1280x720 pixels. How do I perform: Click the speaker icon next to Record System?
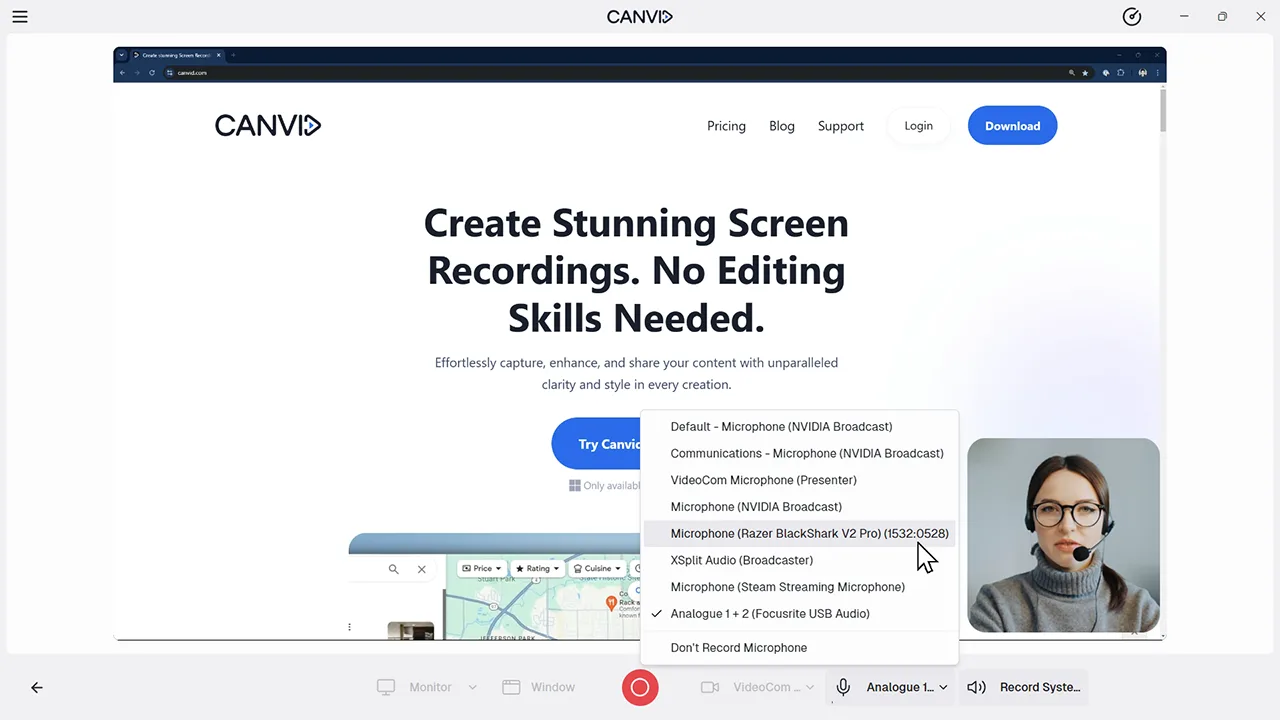(x=976, y=687)
